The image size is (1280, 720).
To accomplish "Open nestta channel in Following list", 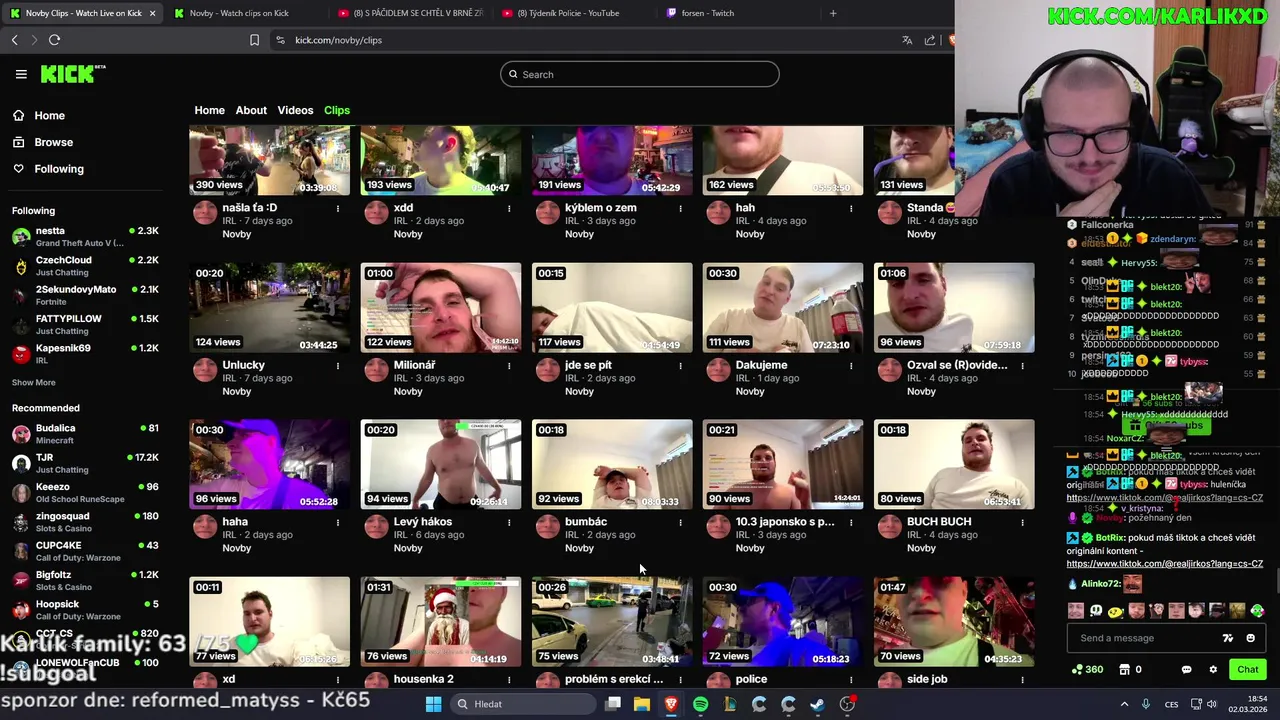I will click(85, 236).
